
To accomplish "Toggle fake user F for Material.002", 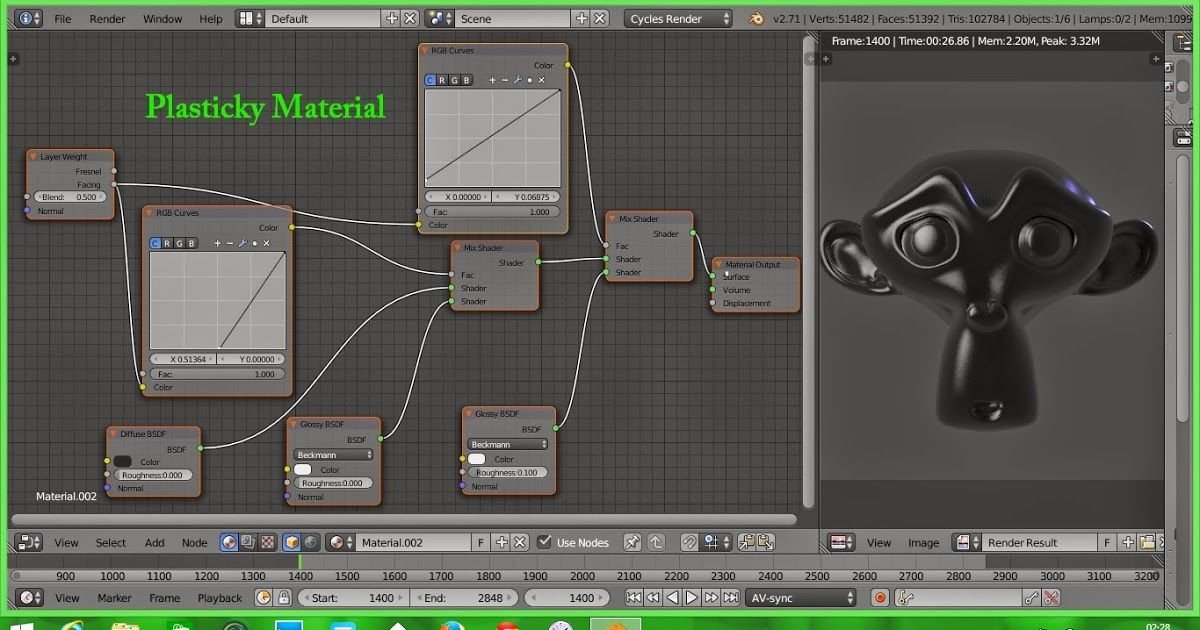I will coord(481,542).
